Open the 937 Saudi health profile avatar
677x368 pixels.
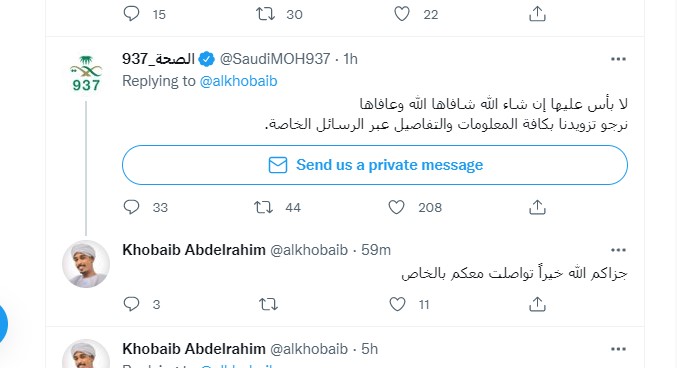pos(86,73)
